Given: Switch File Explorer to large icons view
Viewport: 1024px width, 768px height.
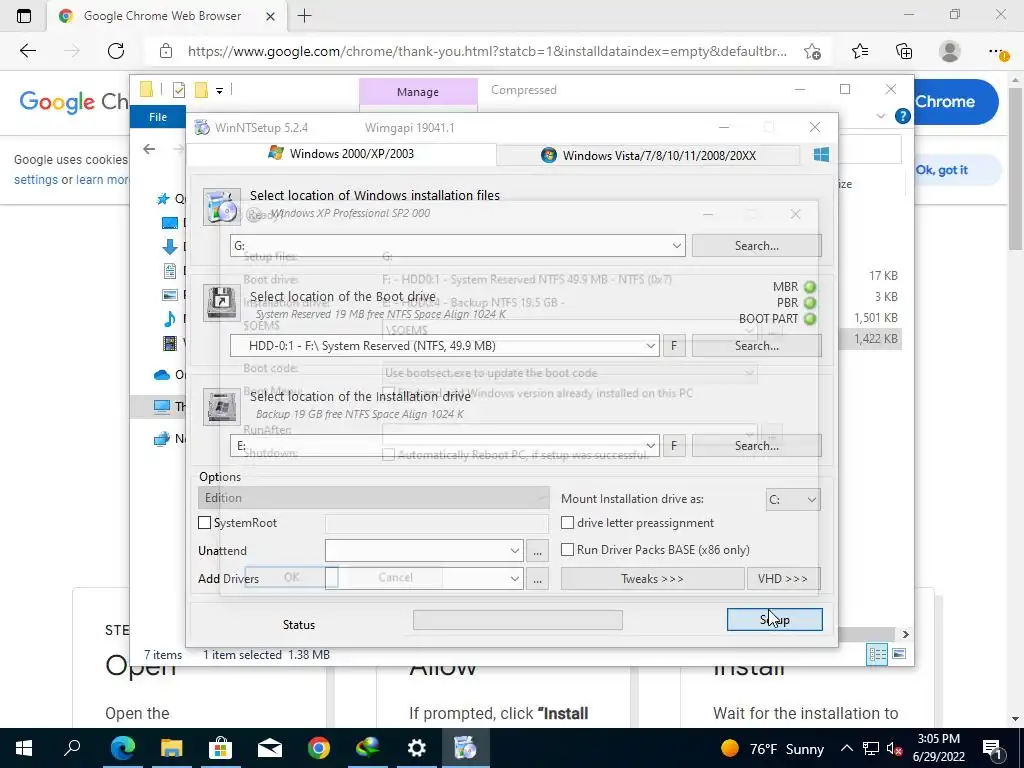Looking at the screenshot, I should [x=899, y=654].
